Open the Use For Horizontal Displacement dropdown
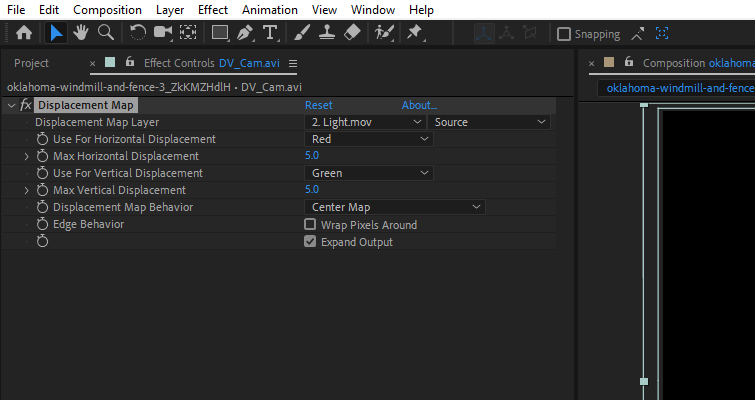755x400 pixels. point(368,139)
